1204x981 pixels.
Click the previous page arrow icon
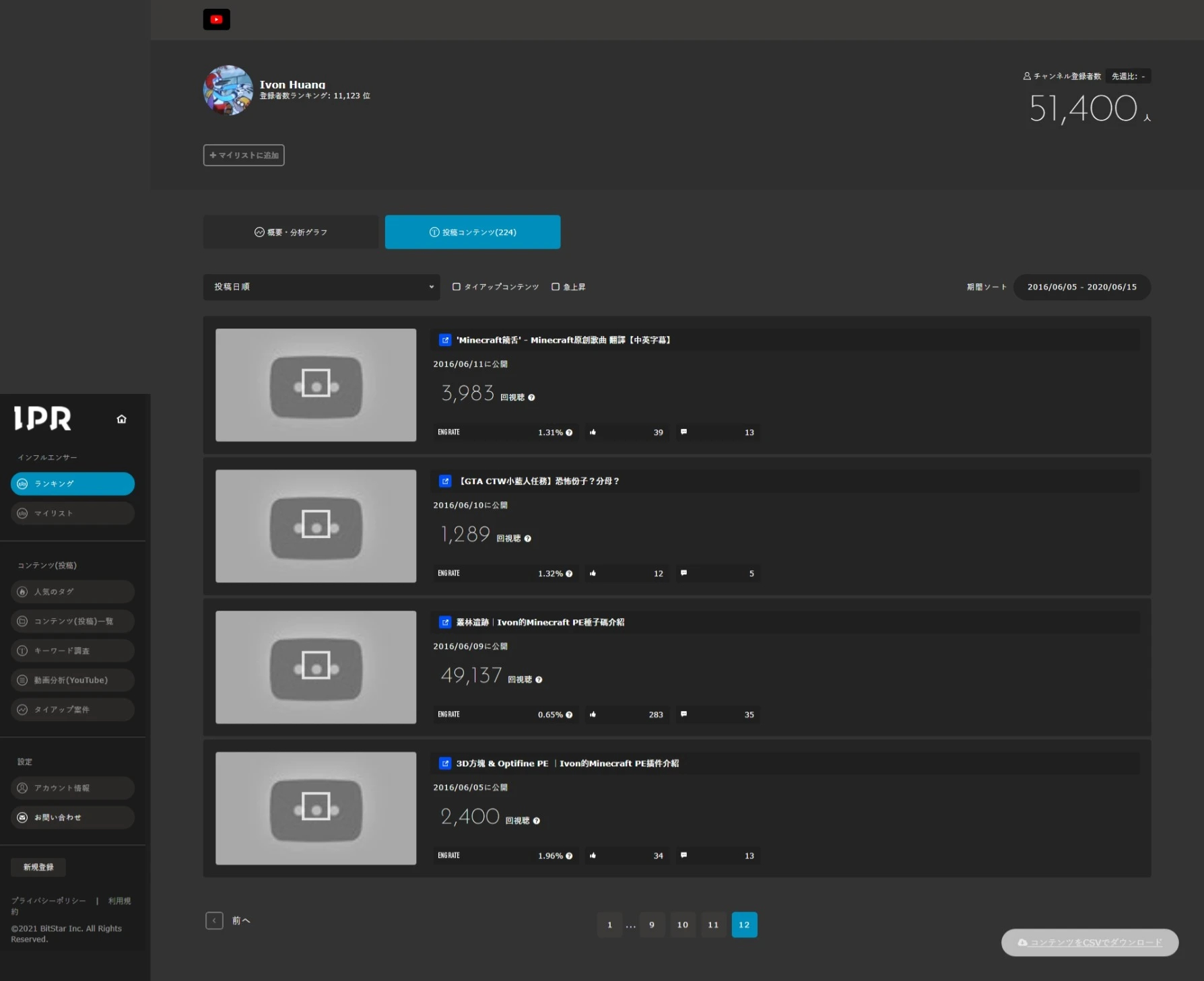[214, 920]
